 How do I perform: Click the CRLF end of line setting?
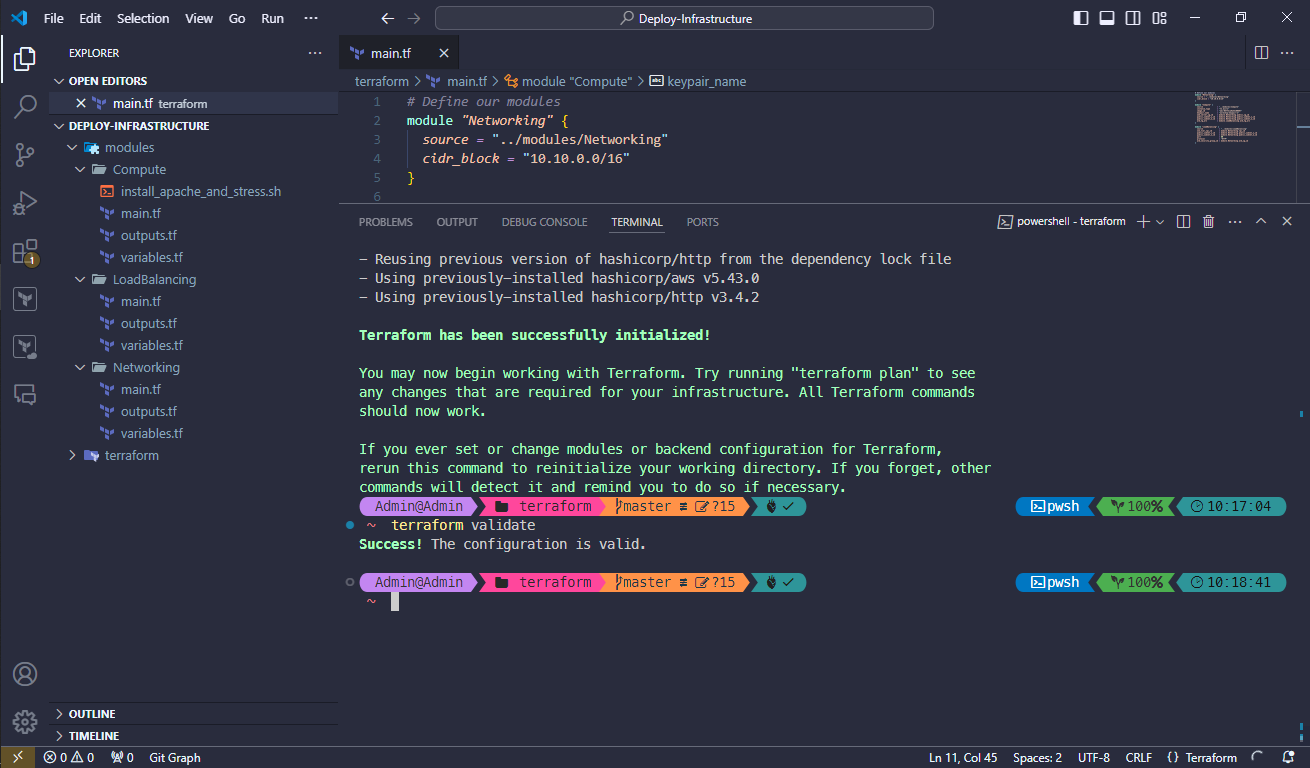(1138, 757)
